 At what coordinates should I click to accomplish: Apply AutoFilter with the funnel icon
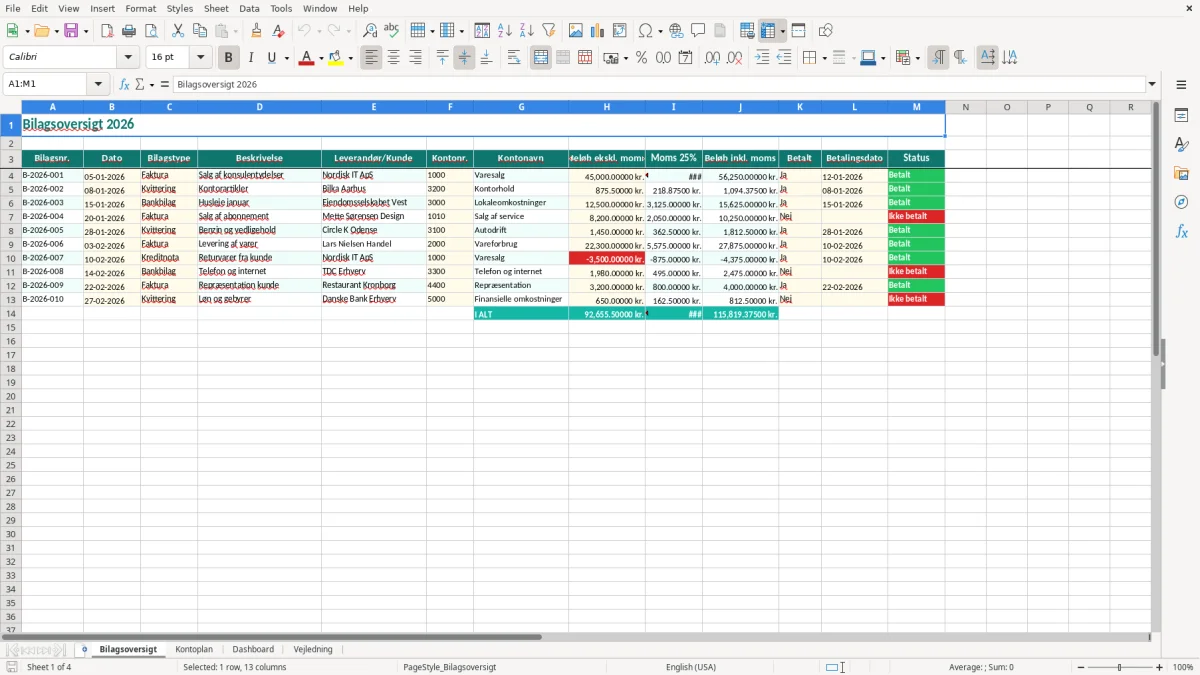click(x=549, y=31)
